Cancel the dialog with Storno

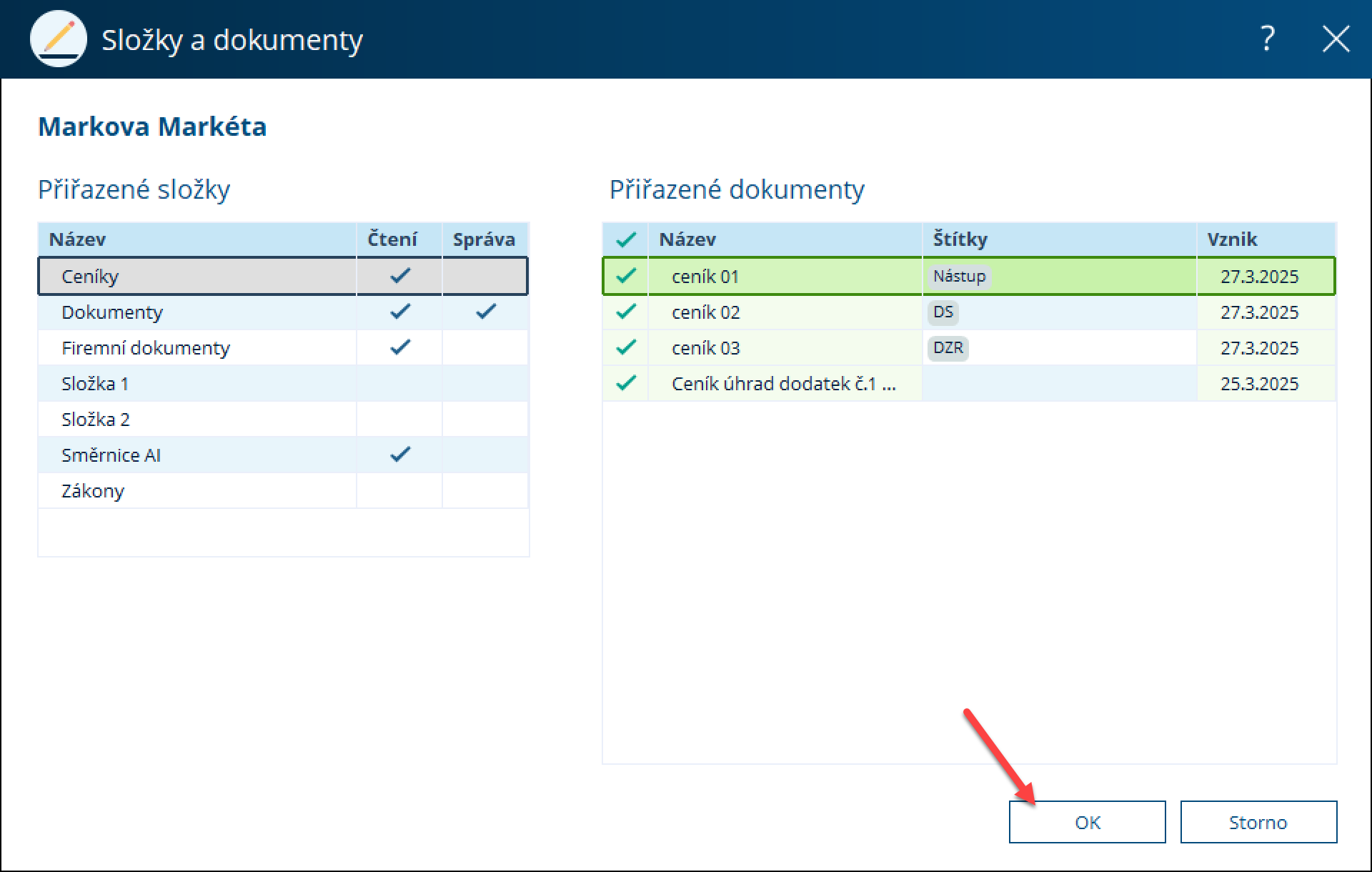point(1258,822)
